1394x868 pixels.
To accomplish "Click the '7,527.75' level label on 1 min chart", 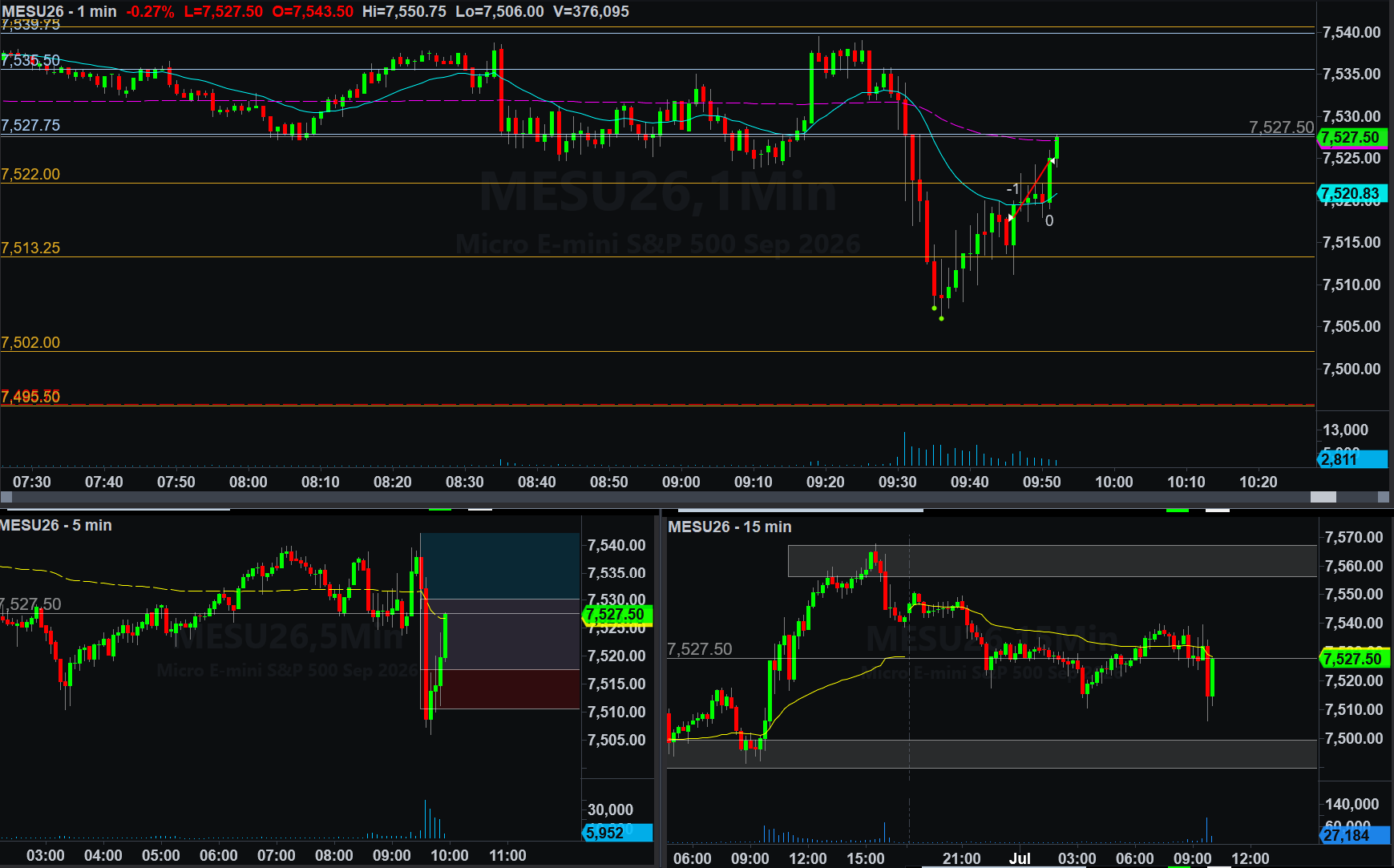I will 30,125.
